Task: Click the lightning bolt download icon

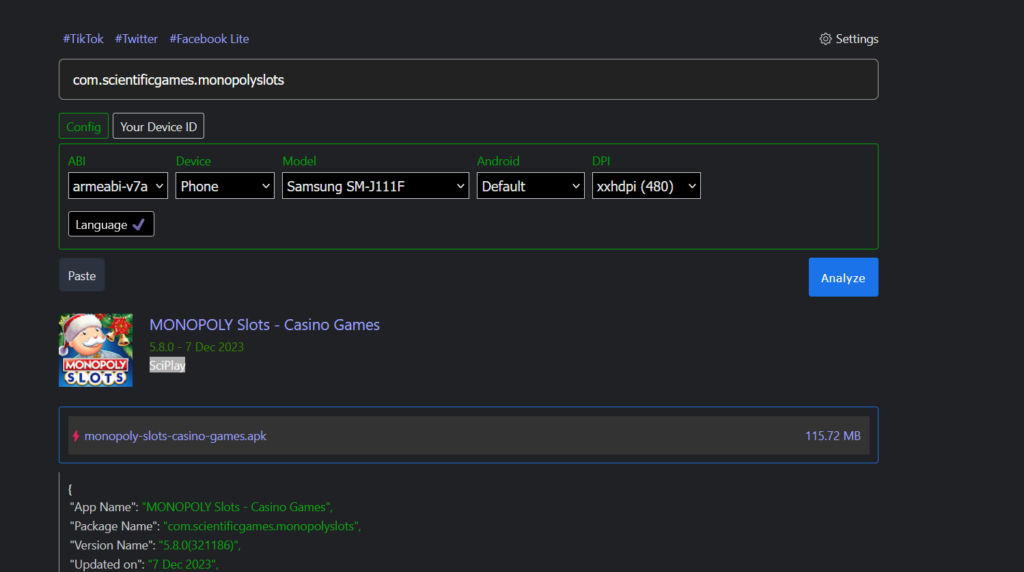Action: pos(76,436)
